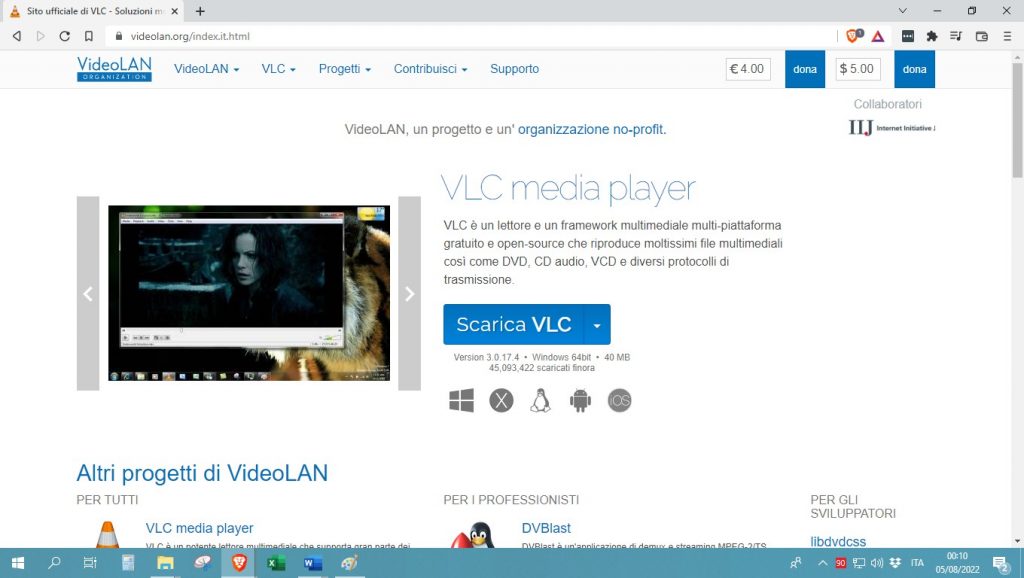This screenshot has height=578, width=1024.
Task: Open Brave Rewards triangle icon
Action: (x=878, y=34)
